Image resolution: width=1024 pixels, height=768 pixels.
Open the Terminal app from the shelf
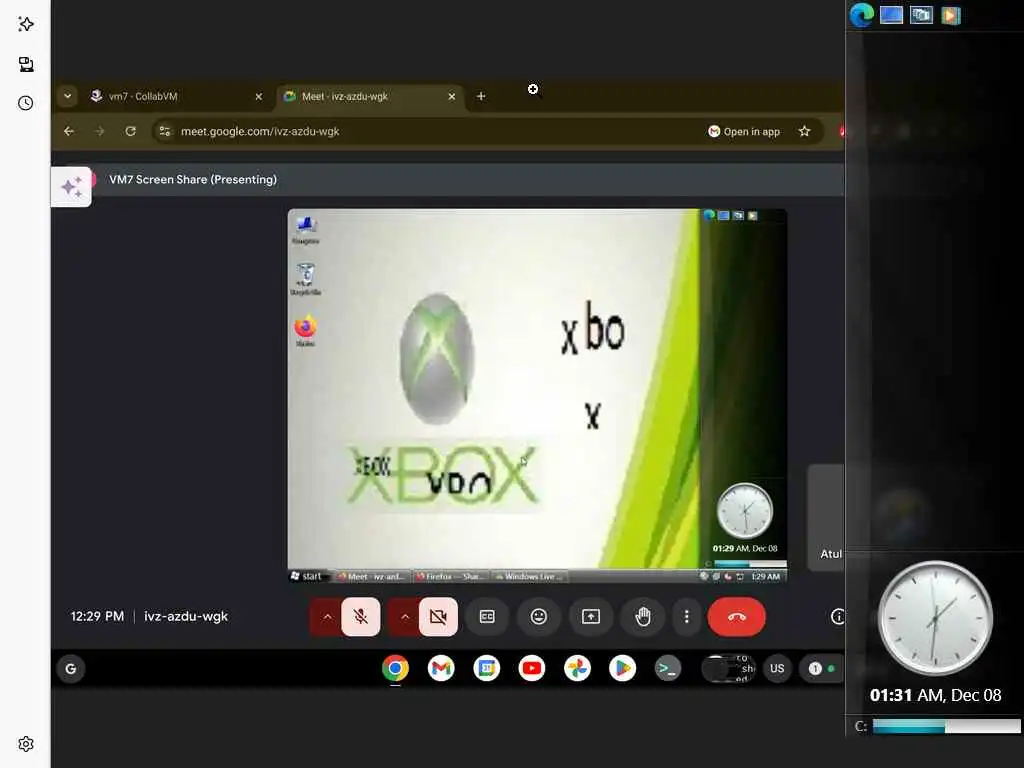tap(667, 669)
